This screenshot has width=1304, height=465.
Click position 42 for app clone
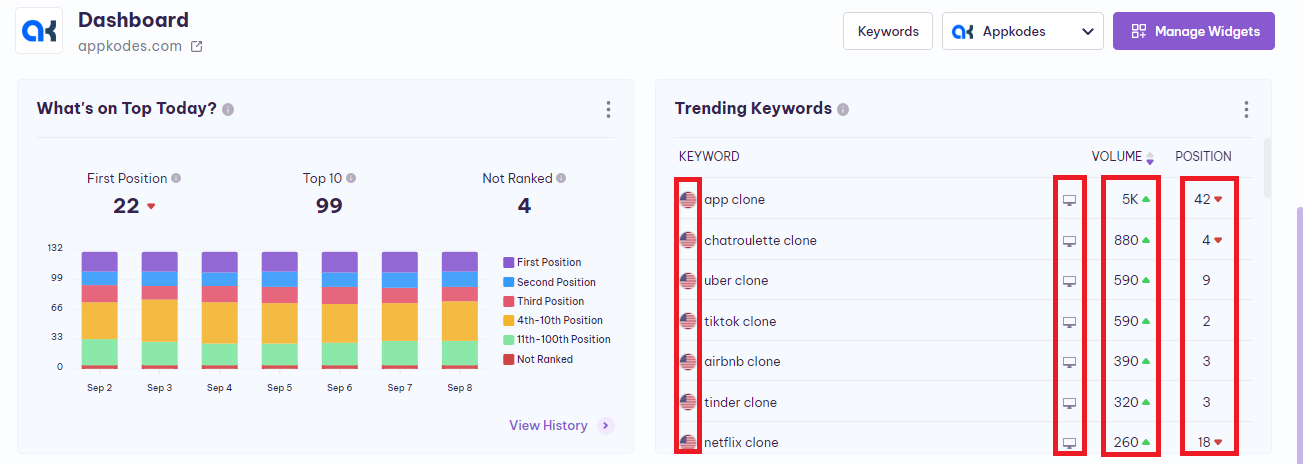[1202, 200]
